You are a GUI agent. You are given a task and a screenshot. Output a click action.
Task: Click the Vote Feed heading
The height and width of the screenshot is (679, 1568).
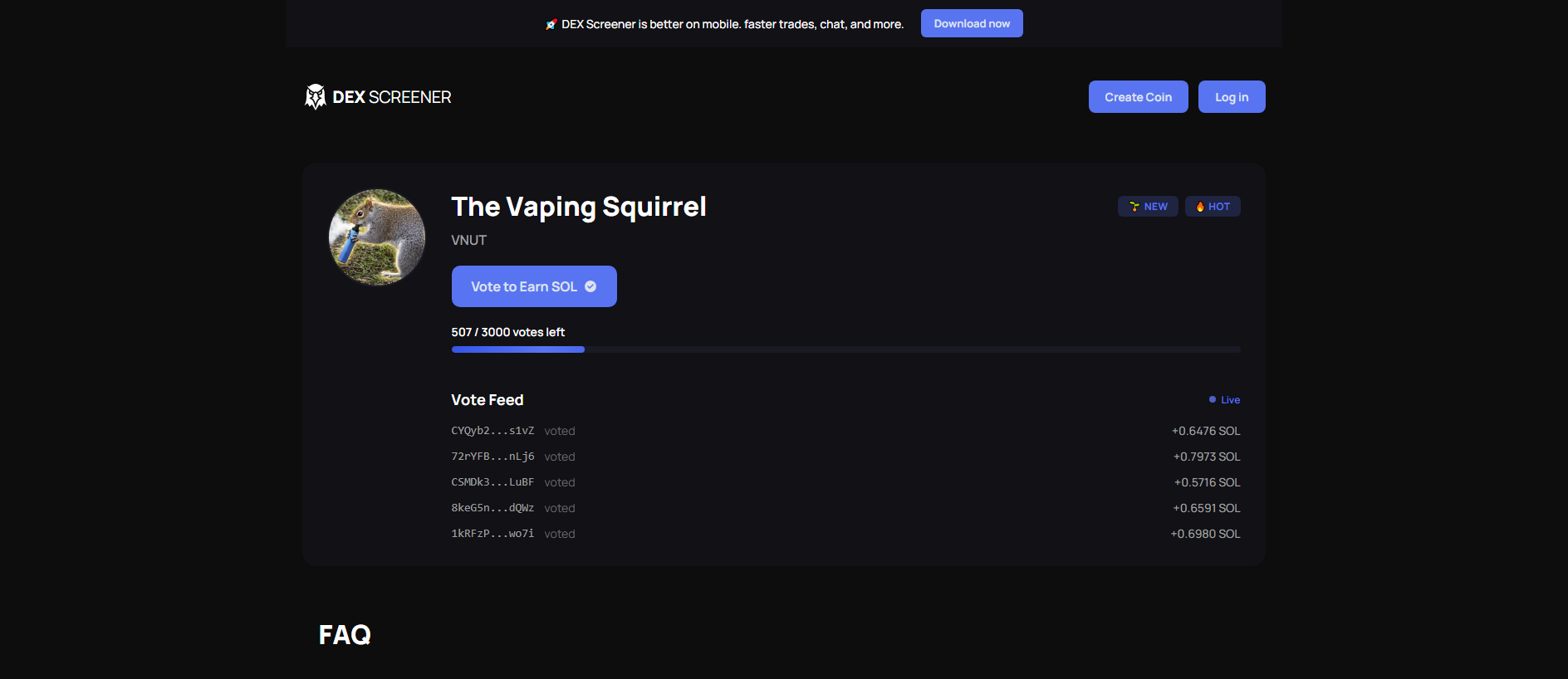488,400
